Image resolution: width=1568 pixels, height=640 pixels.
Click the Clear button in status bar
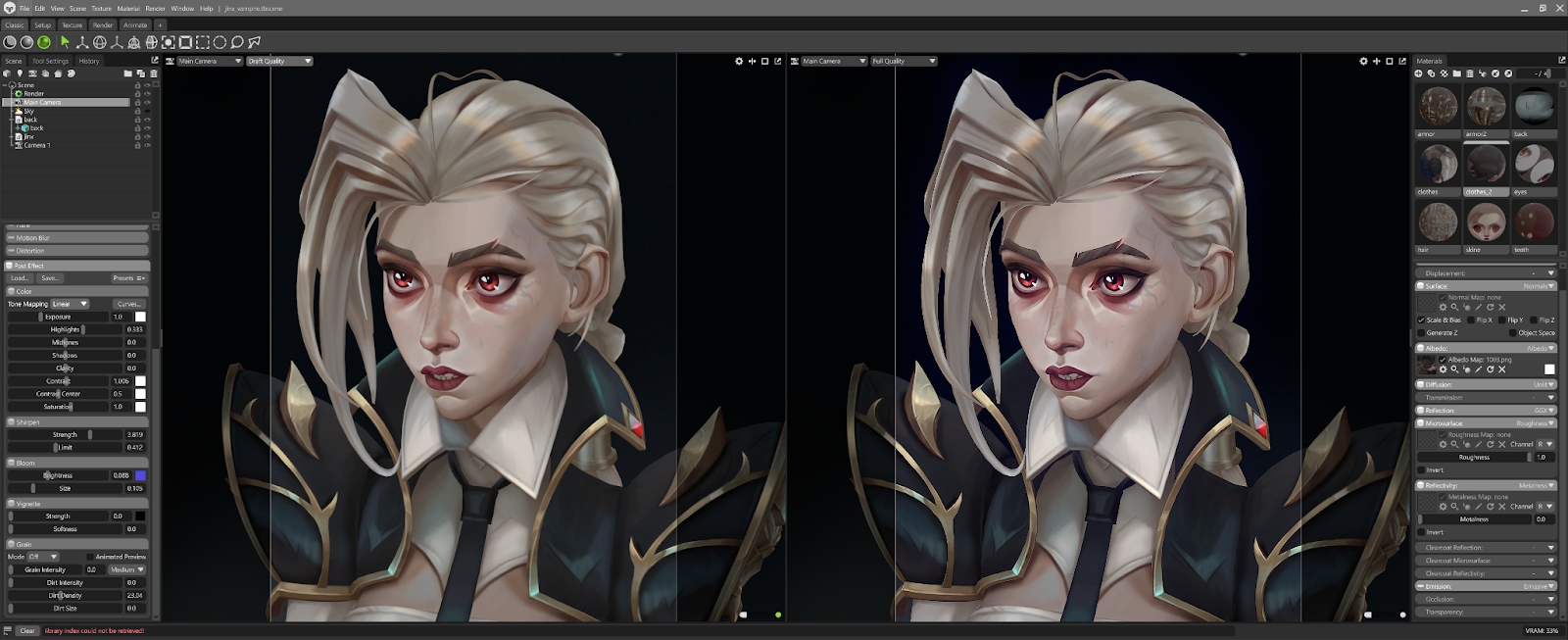27,630
